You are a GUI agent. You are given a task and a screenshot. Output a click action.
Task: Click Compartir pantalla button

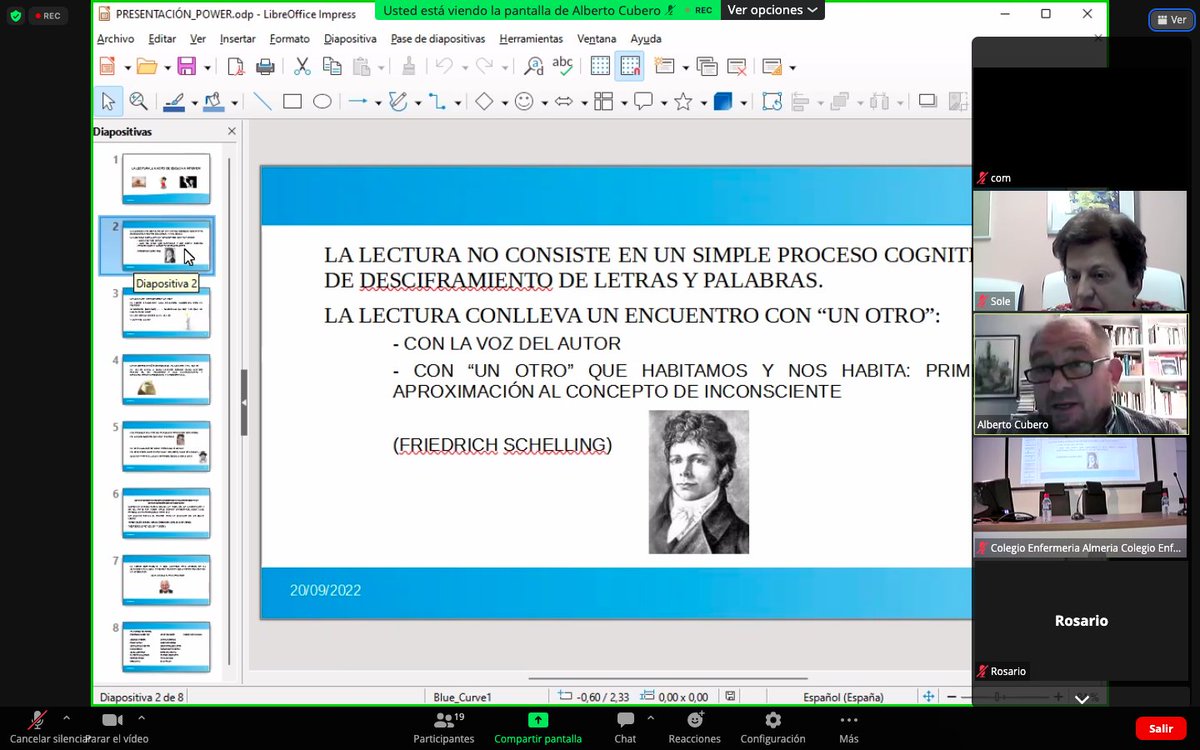click(538, 727)
